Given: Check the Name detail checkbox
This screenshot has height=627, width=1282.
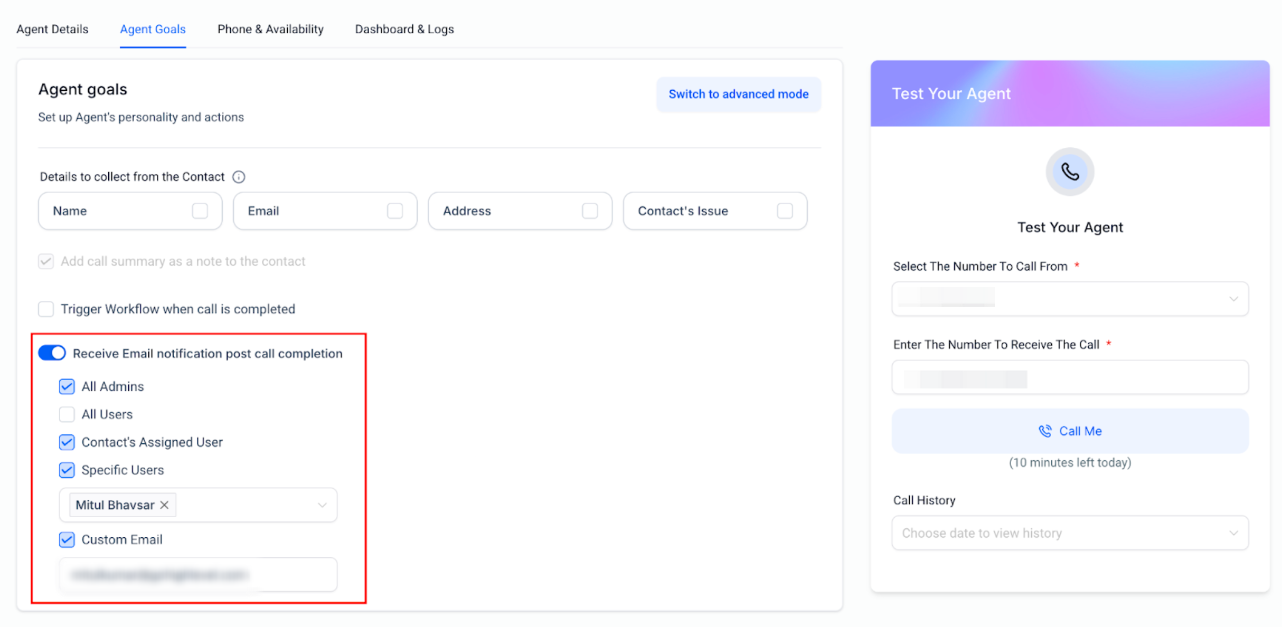Looking at the screenshot, I should point(200,211).
